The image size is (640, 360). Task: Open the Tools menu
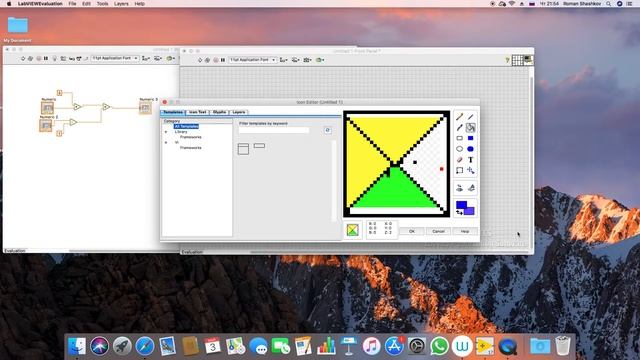pyautogui.click(x=102, y=4)
